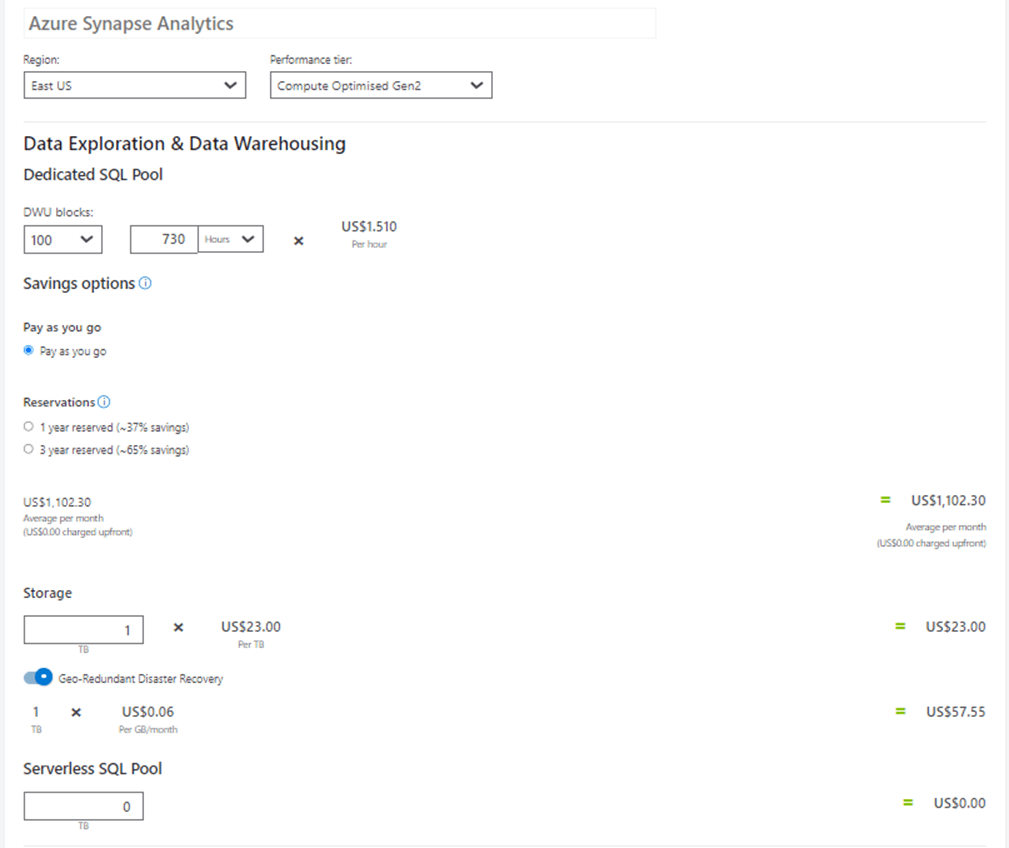Select the Pay as you go radio
Screen dimensions: 1009x848
pyautogui.click(x=28, y=351)
